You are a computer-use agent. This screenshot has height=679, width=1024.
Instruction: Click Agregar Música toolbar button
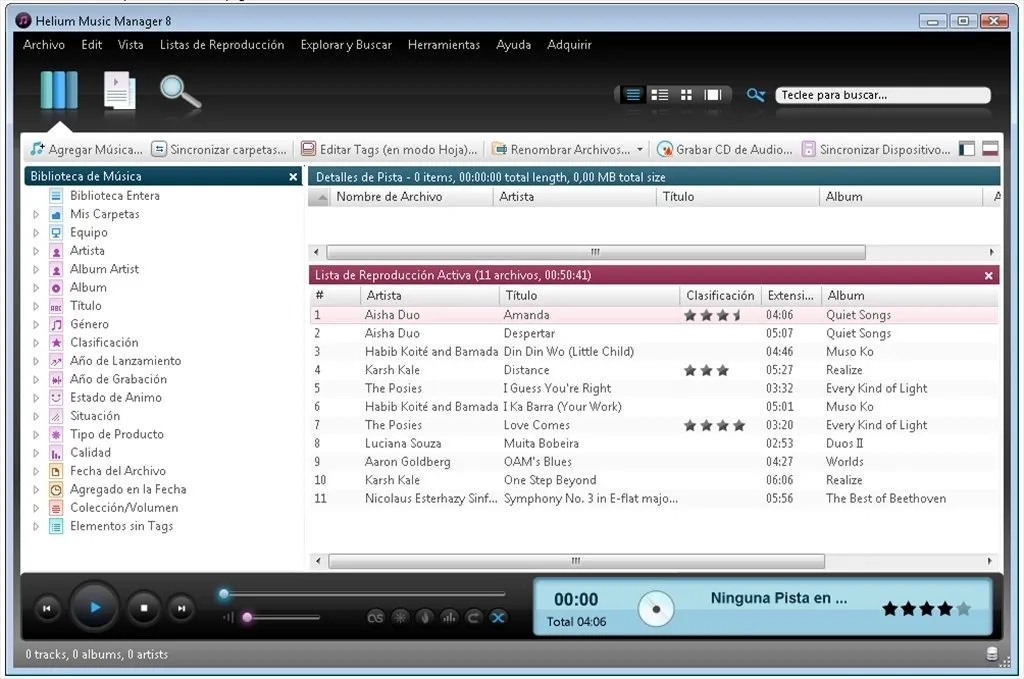pyautogui.click(x=86, y=150)
